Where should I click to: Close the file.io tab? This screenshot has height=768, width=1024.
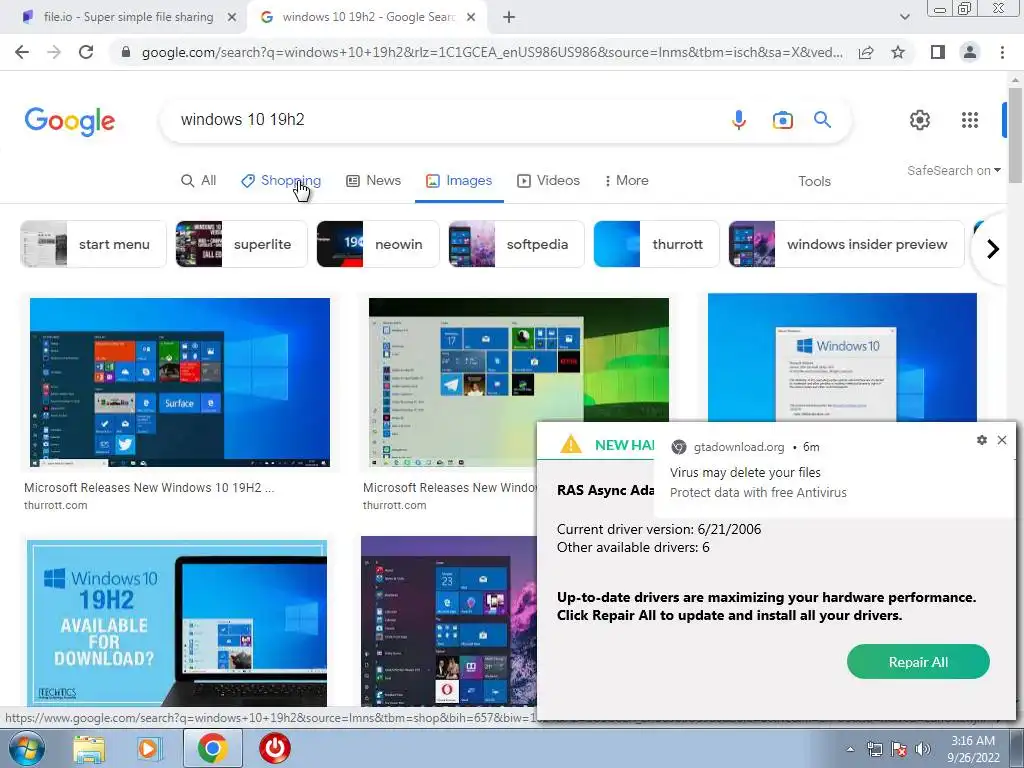[x=231, y=17]
